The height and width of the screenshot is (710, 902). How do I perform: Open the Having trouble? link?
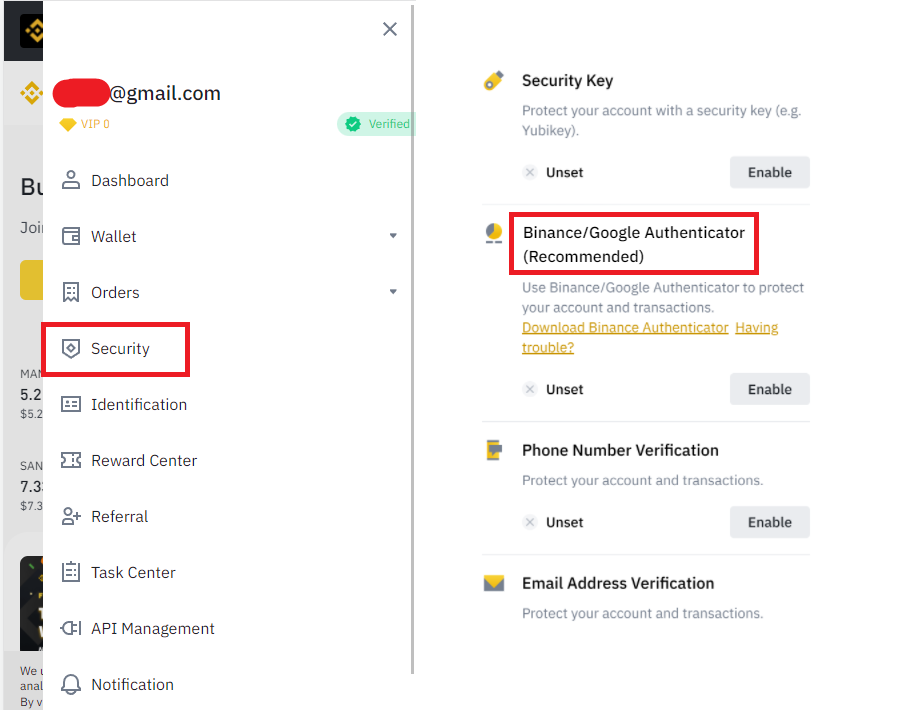pyautogui.click(x=649, y=337)
